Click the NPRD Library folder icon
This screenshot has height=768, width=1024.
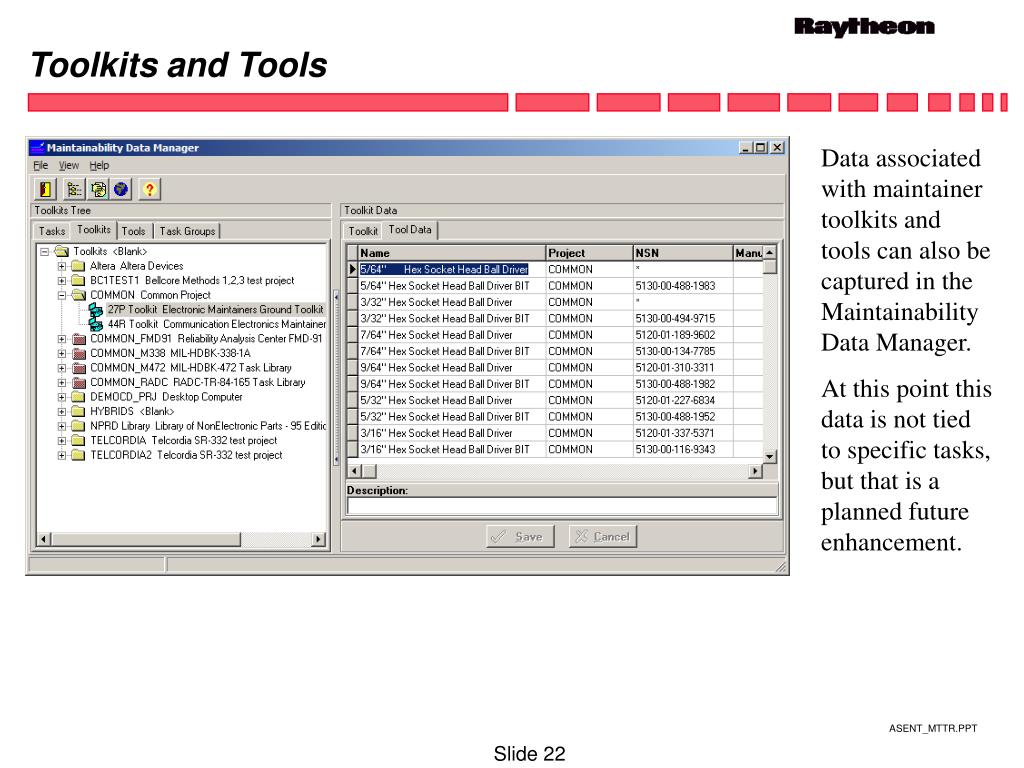coord(78,426)
